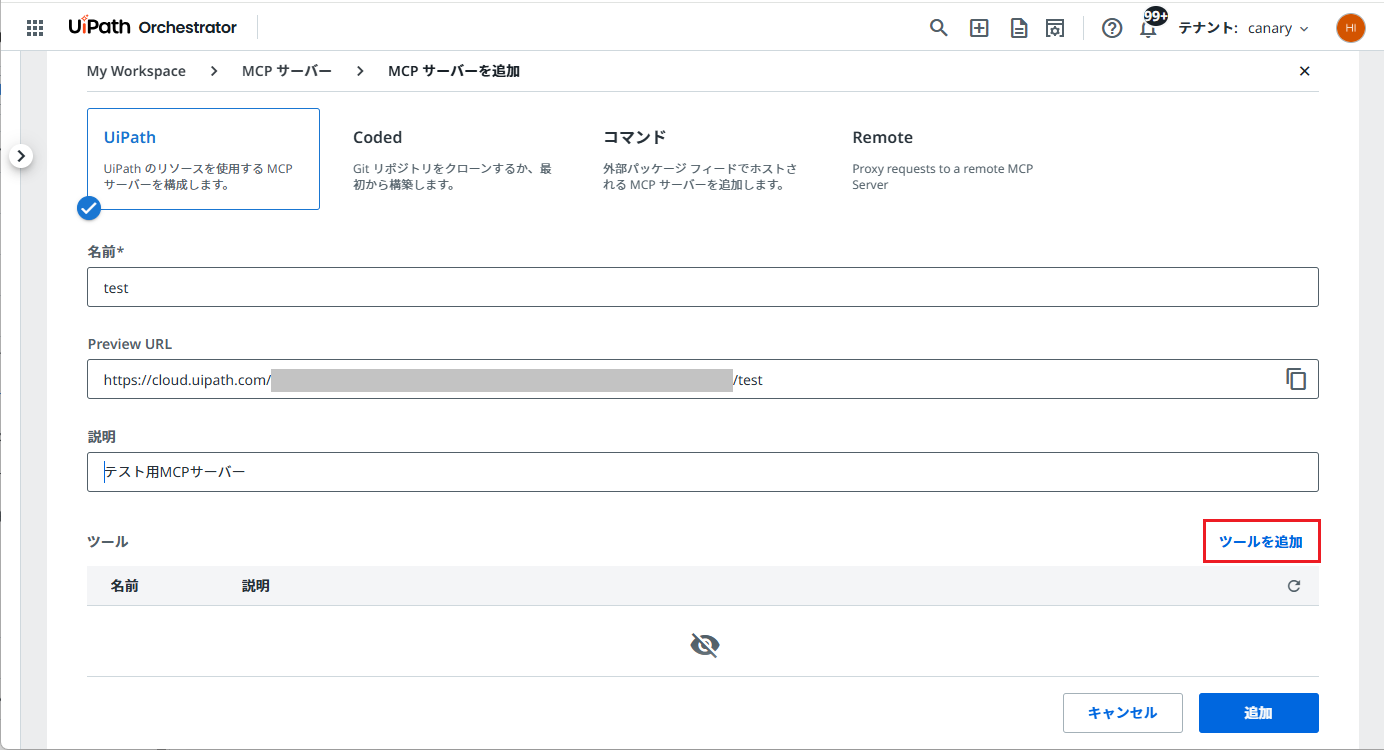The height and width of the screenshot is (750, 1384).
Task: Select the UiPath server type card
Action: (203, 159)
